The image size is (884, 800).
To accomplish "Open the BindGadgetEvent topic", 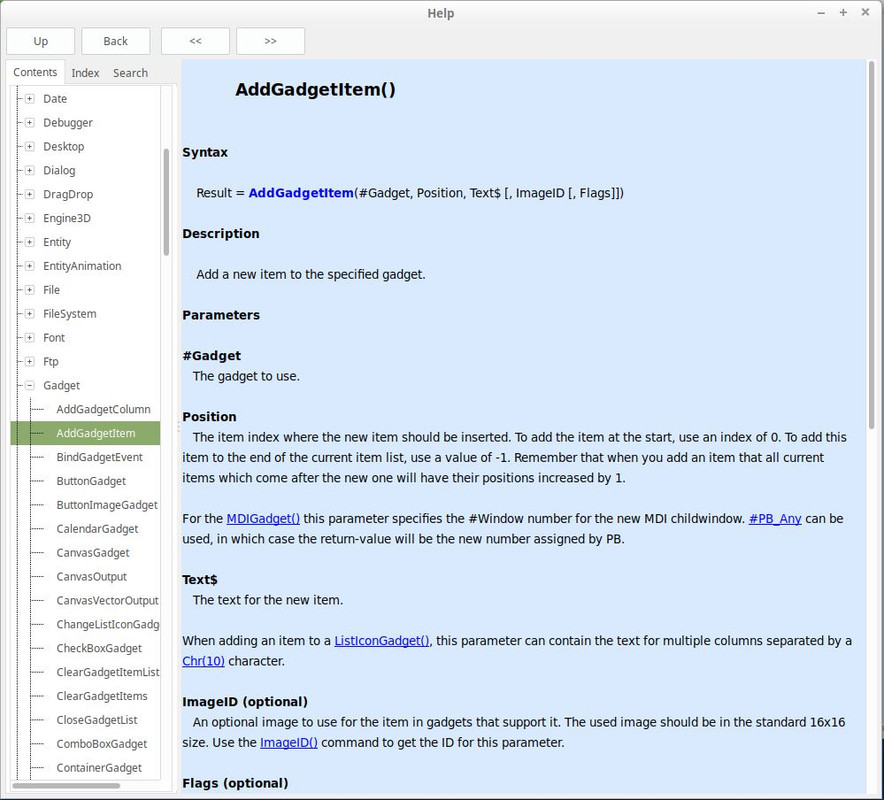I will click(x=100, y=457).
